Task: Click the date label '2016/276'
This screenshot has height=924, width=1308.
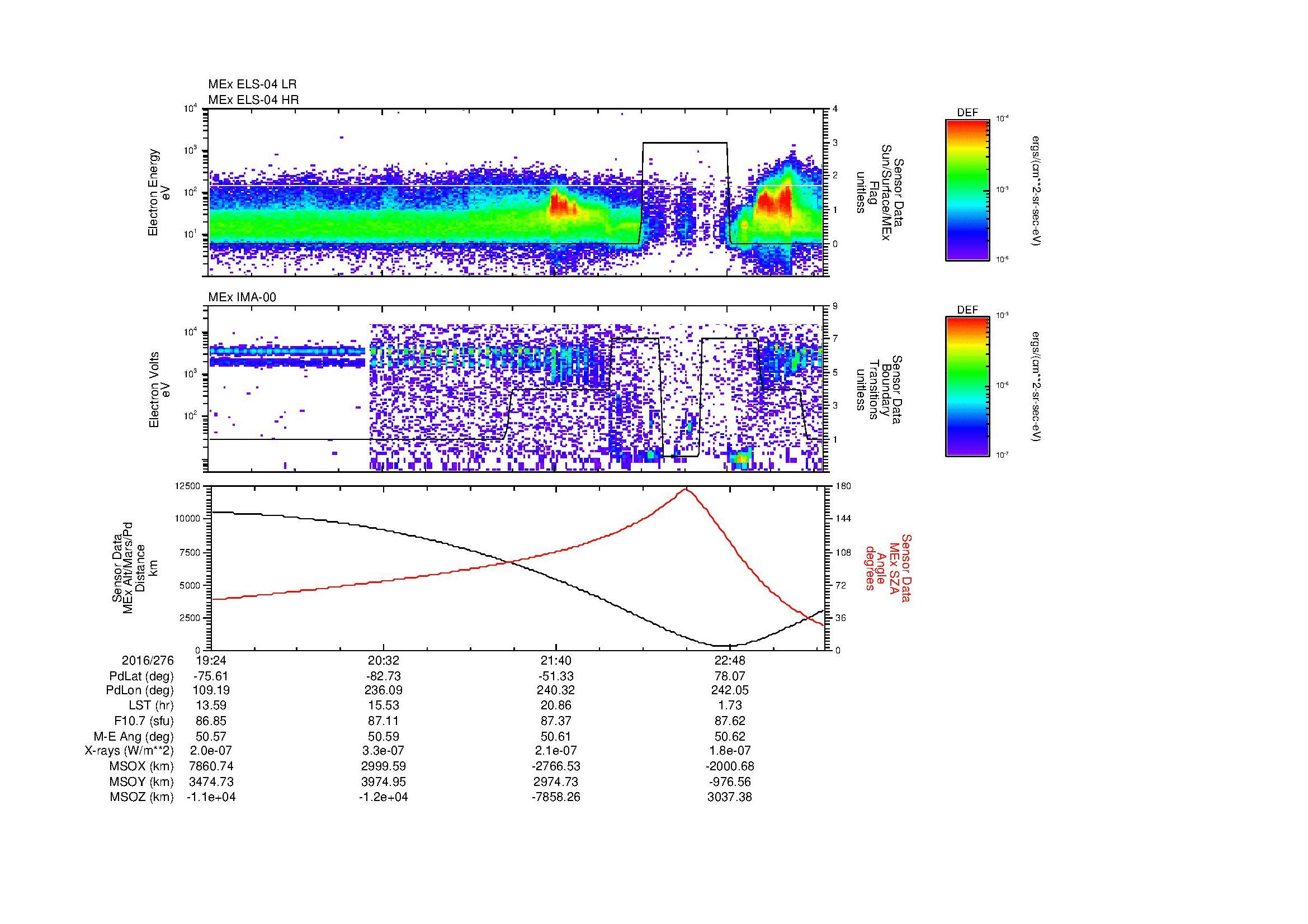Action: pos(148,660)
